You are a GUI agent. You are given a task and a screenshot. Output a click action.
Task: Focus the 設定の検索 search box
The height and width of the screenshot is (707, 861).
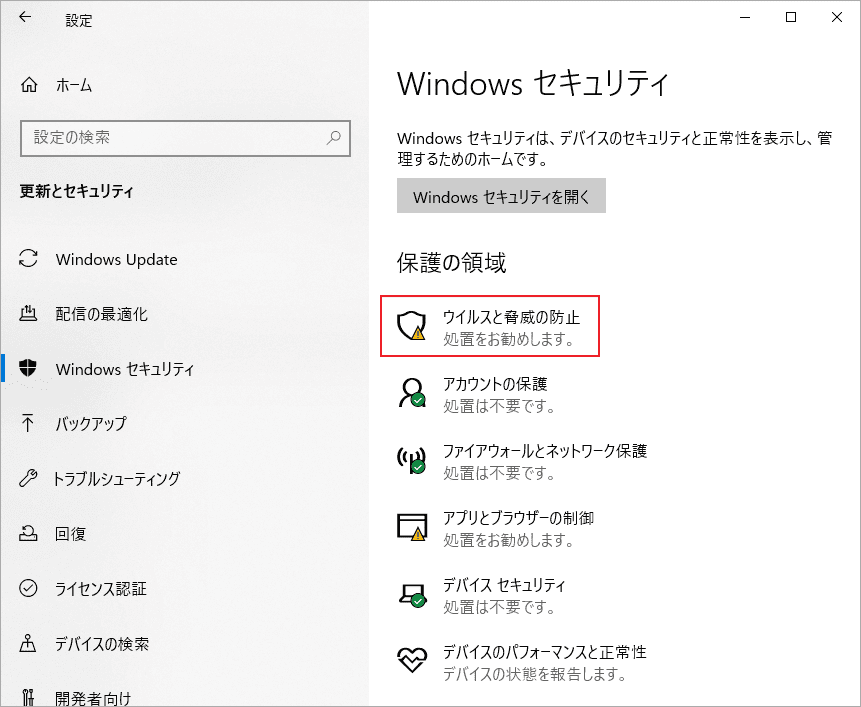pos(185,138)
